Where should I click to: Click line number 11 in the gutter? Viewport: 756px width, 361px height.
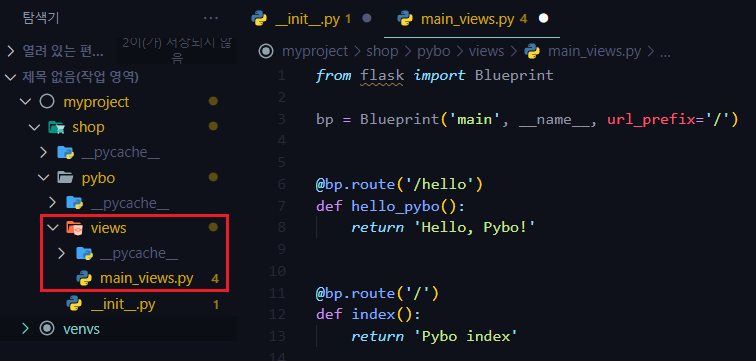(277, 294)
